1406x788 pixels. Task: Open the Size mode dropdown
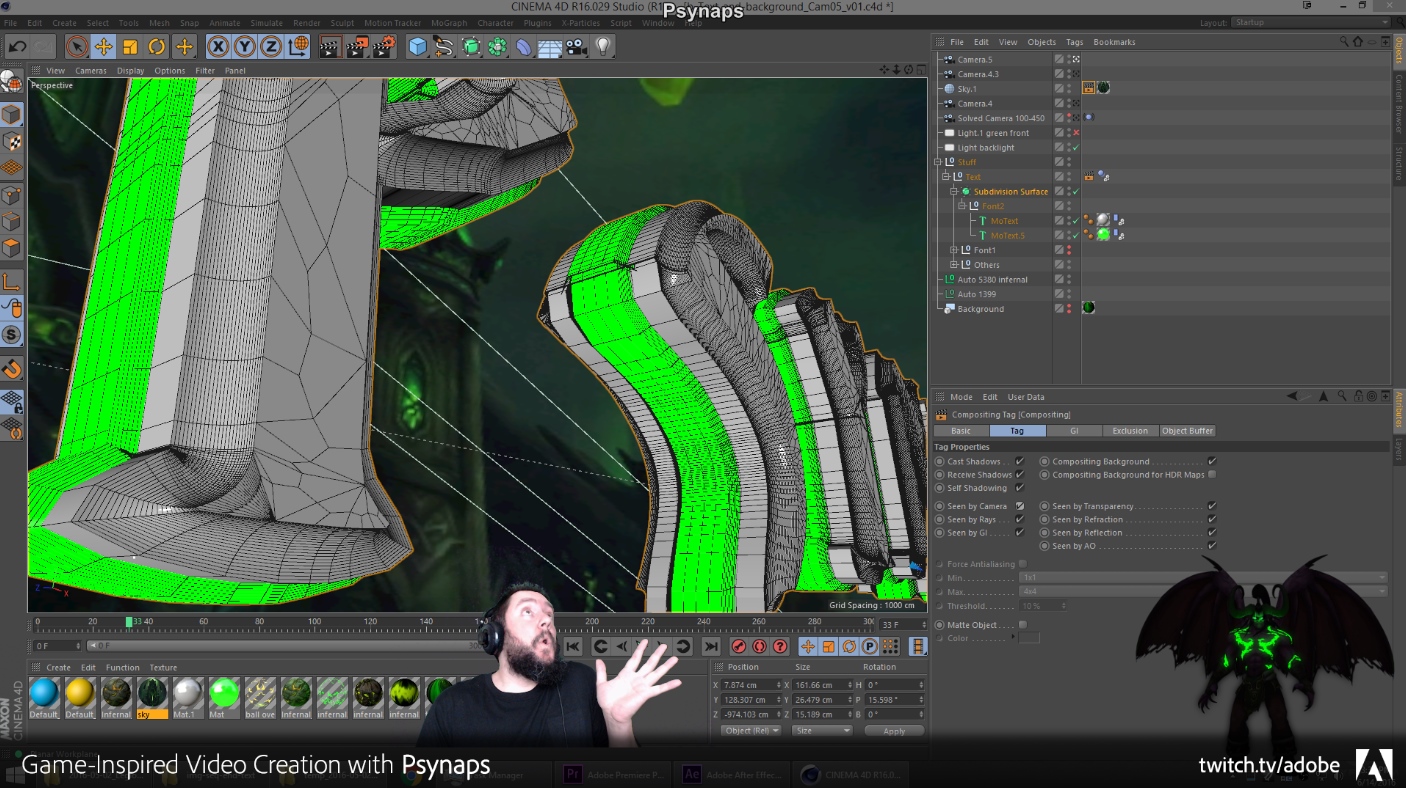pos(822,731)
